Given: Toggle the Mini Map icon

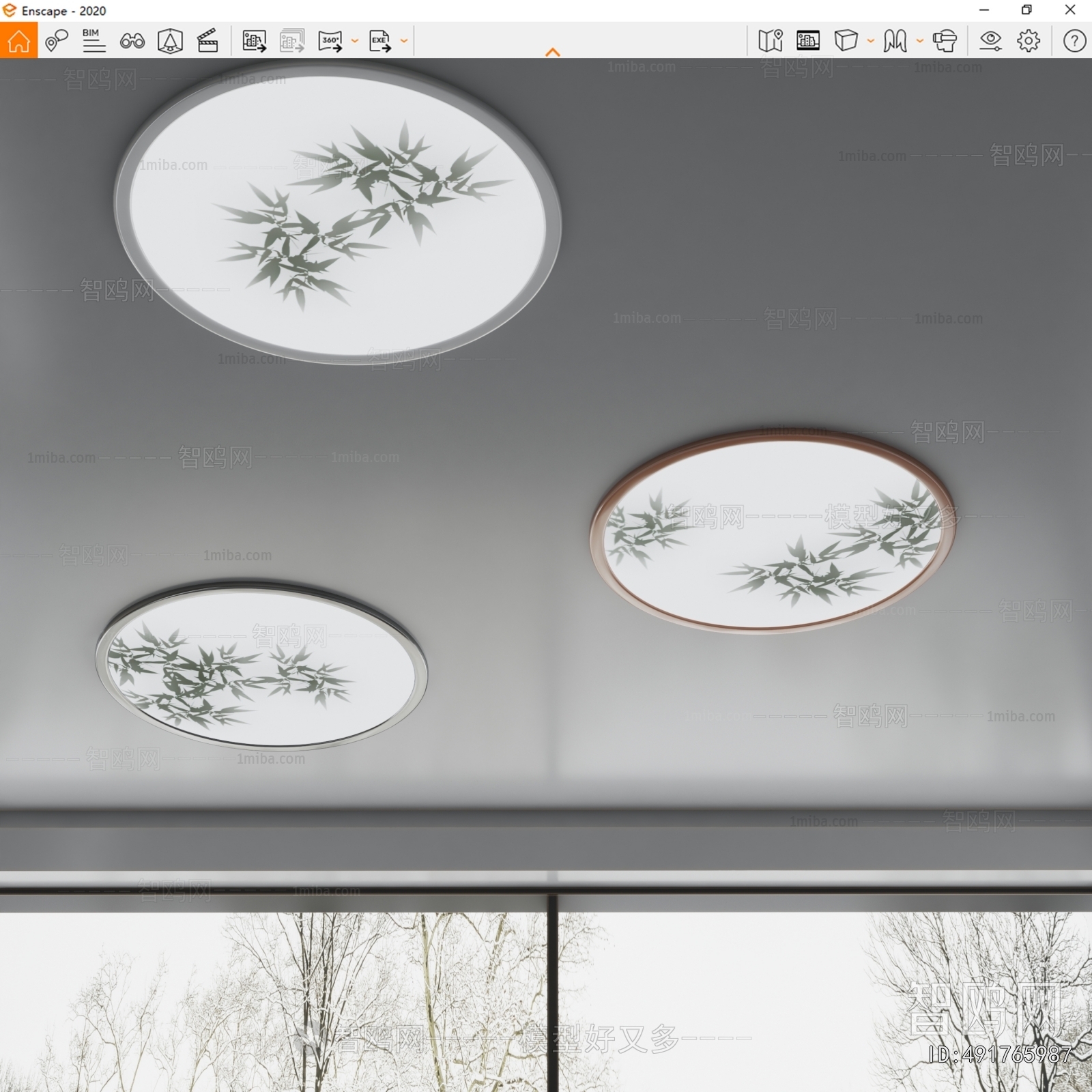Looking at the screenshot, I should click(x=771, y=41).
